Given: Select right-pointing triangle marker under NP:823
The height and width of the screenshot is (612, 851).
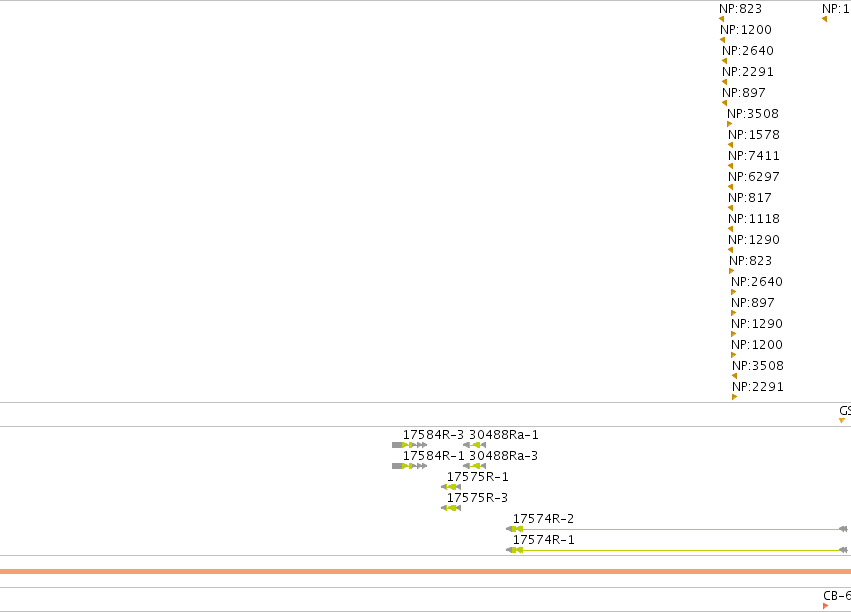Looking at the screenshot, I should click(x=732, y=271).
